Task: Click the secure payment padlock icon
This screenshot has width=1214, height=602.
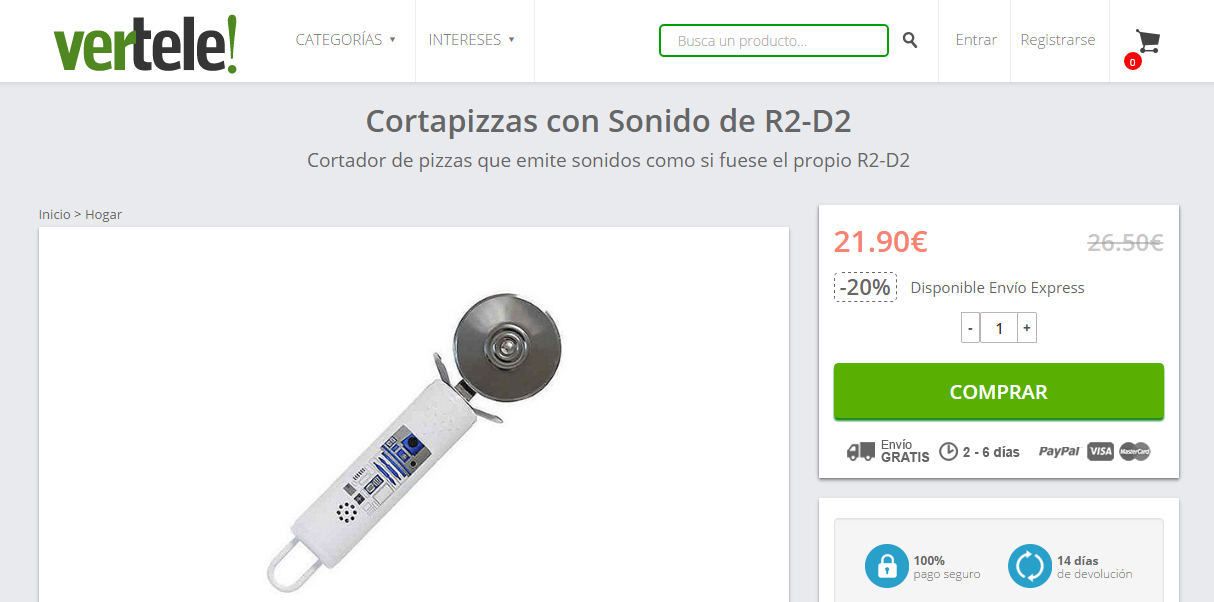Action: point(887,566)
